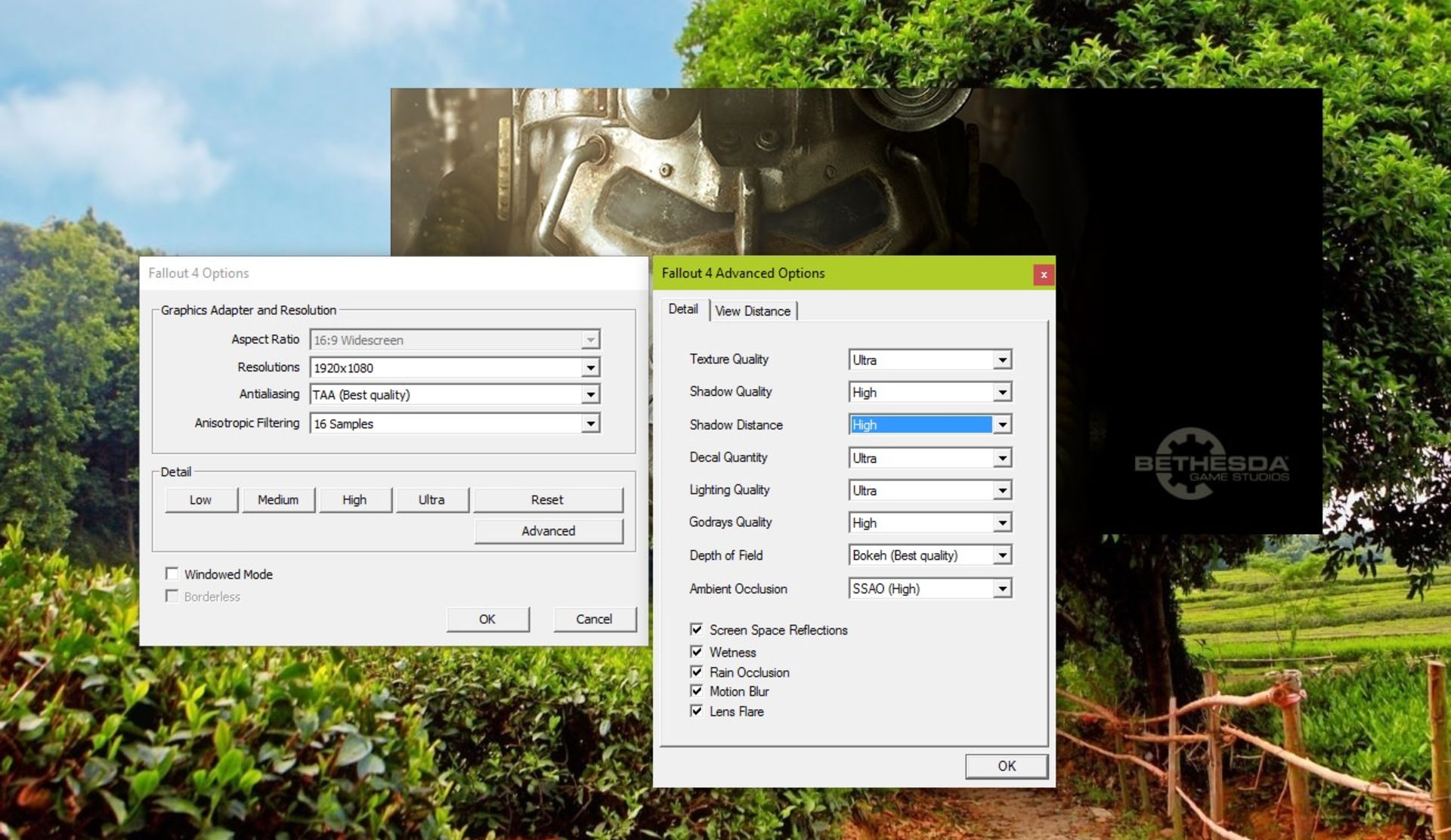Open the Texture Quality dropdown

click(x=1002, y=360)
